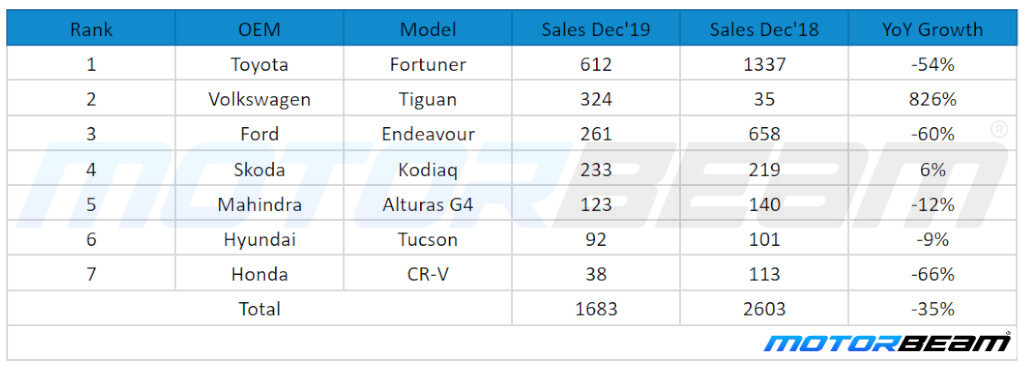The image size is (1024, 369).
Task: Click the total 1683 sales value
Action: click(596, 308)
